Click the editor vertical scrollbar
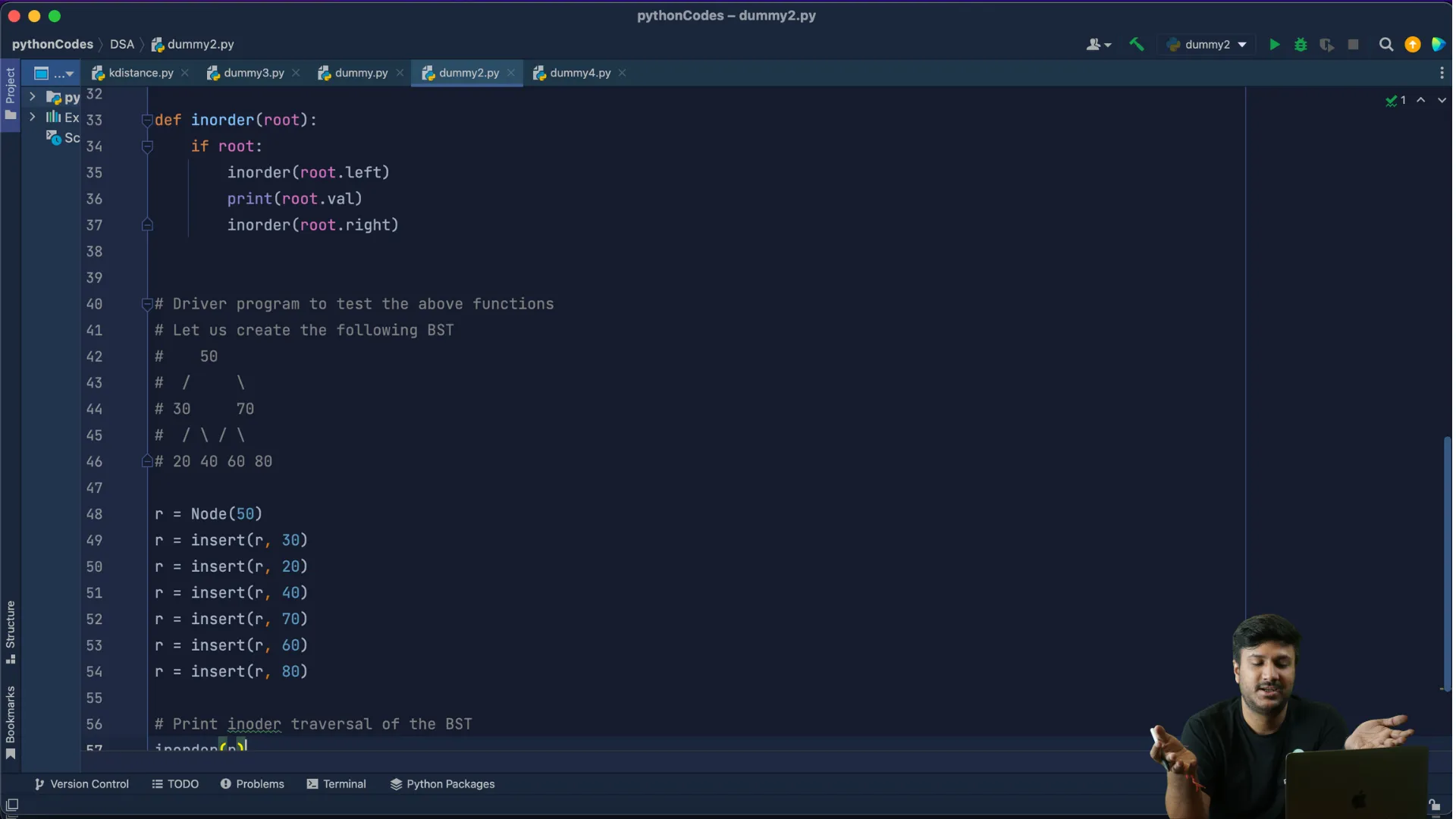 [x=1447, y=561]
